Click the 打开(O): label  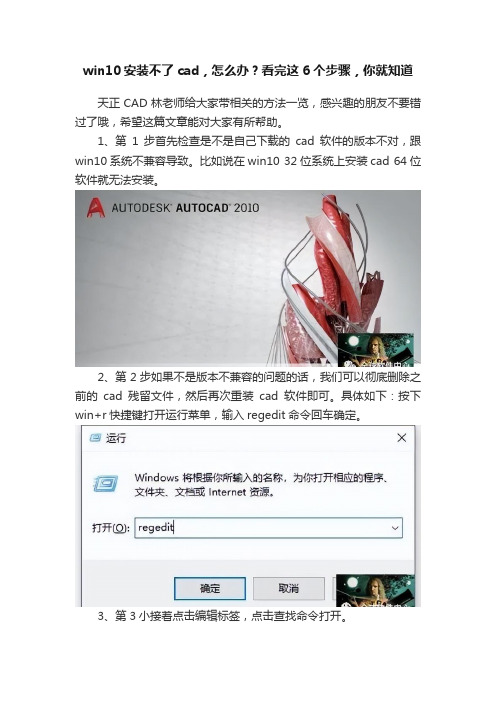(x=111, y=528)
